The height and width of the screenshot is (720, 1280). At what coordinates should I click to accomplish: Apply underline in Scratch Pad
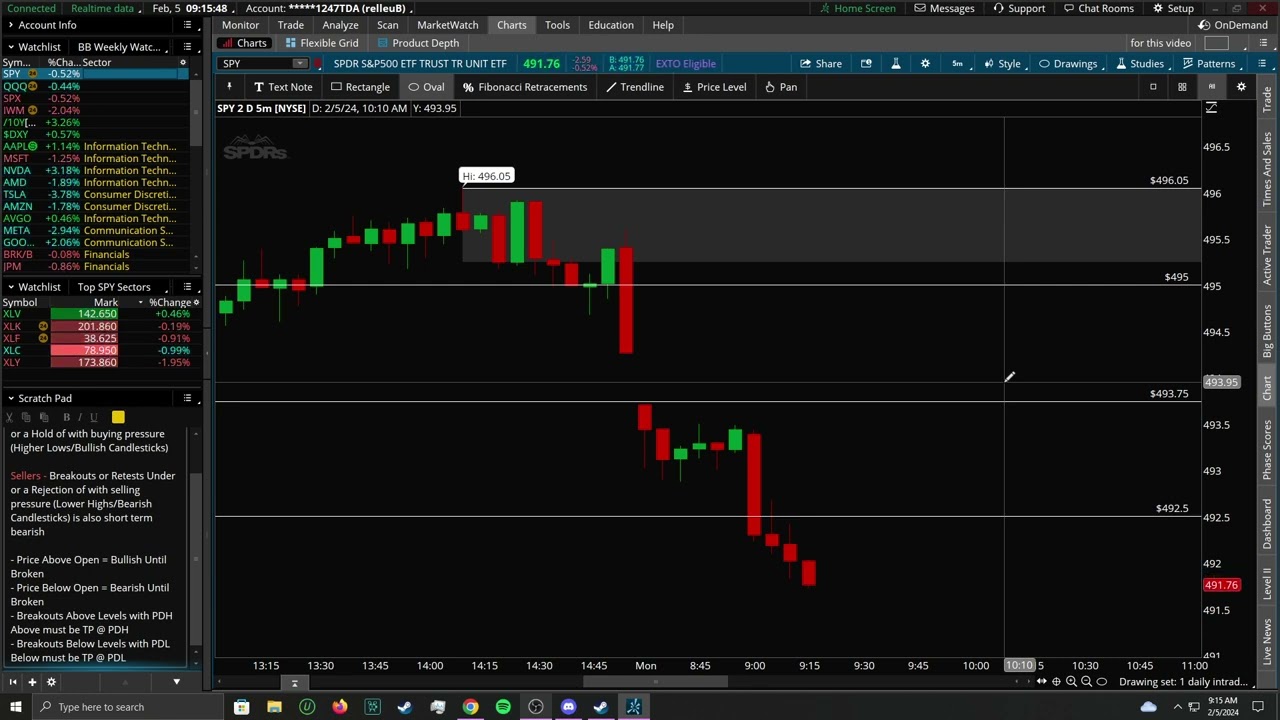tap(94, 417)
